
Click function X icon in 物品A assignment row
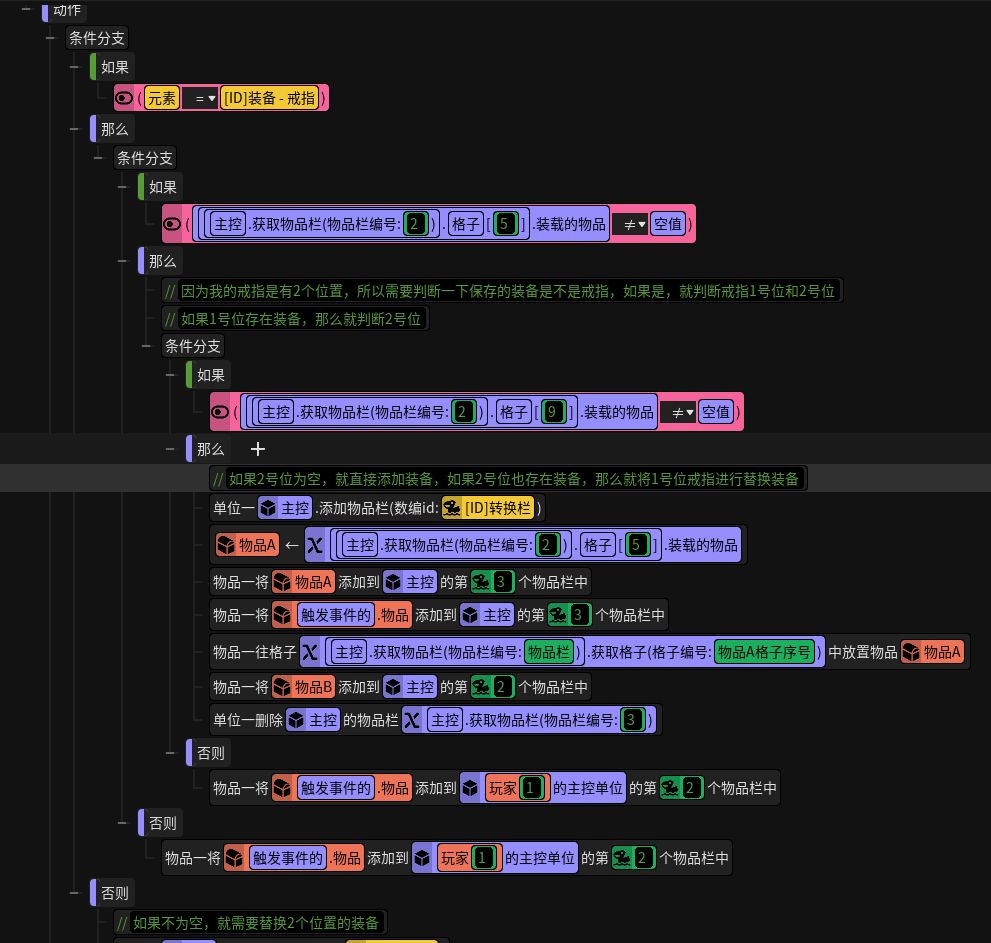(315, 545)
